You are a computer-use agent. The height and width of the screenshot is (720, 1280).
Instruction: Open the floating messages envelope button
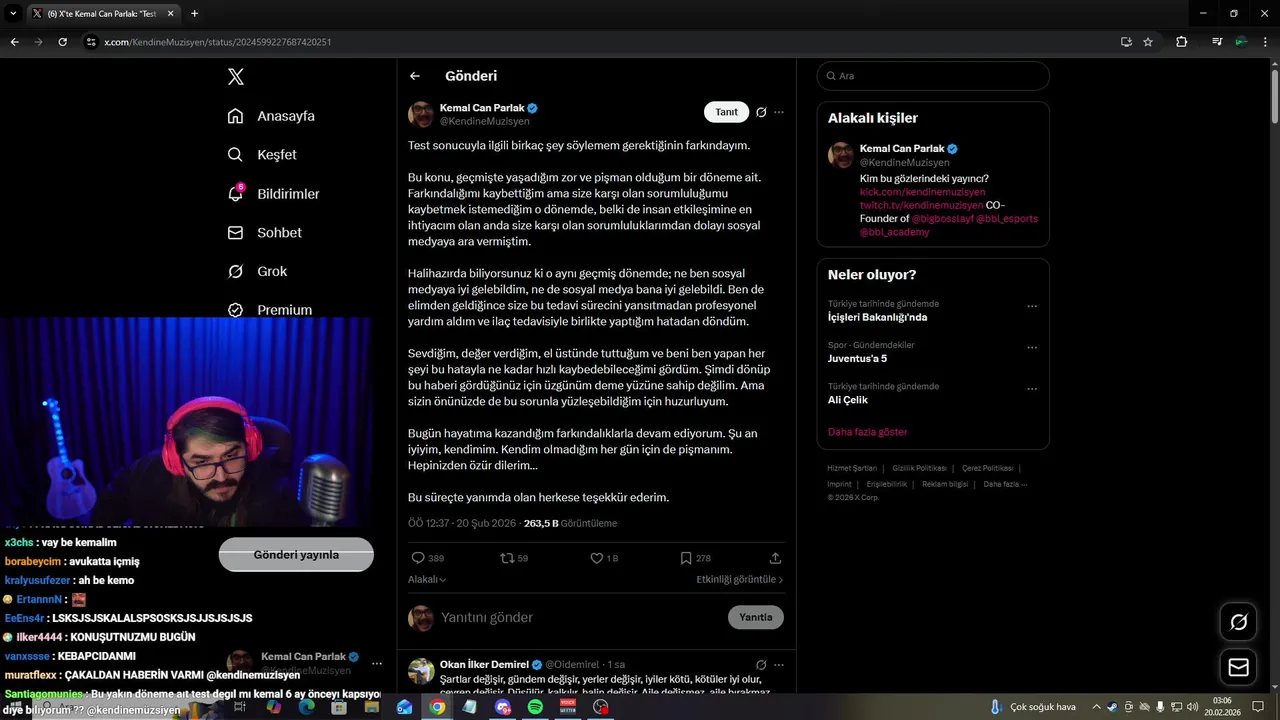coord(1239,667)
